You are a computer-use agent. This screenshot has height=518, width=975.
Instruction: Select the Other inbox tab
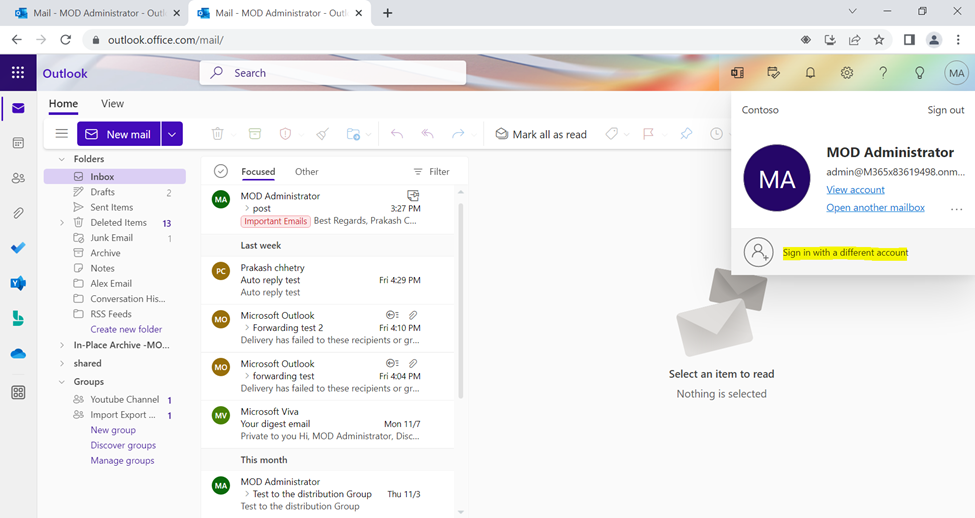pos(307,172)
